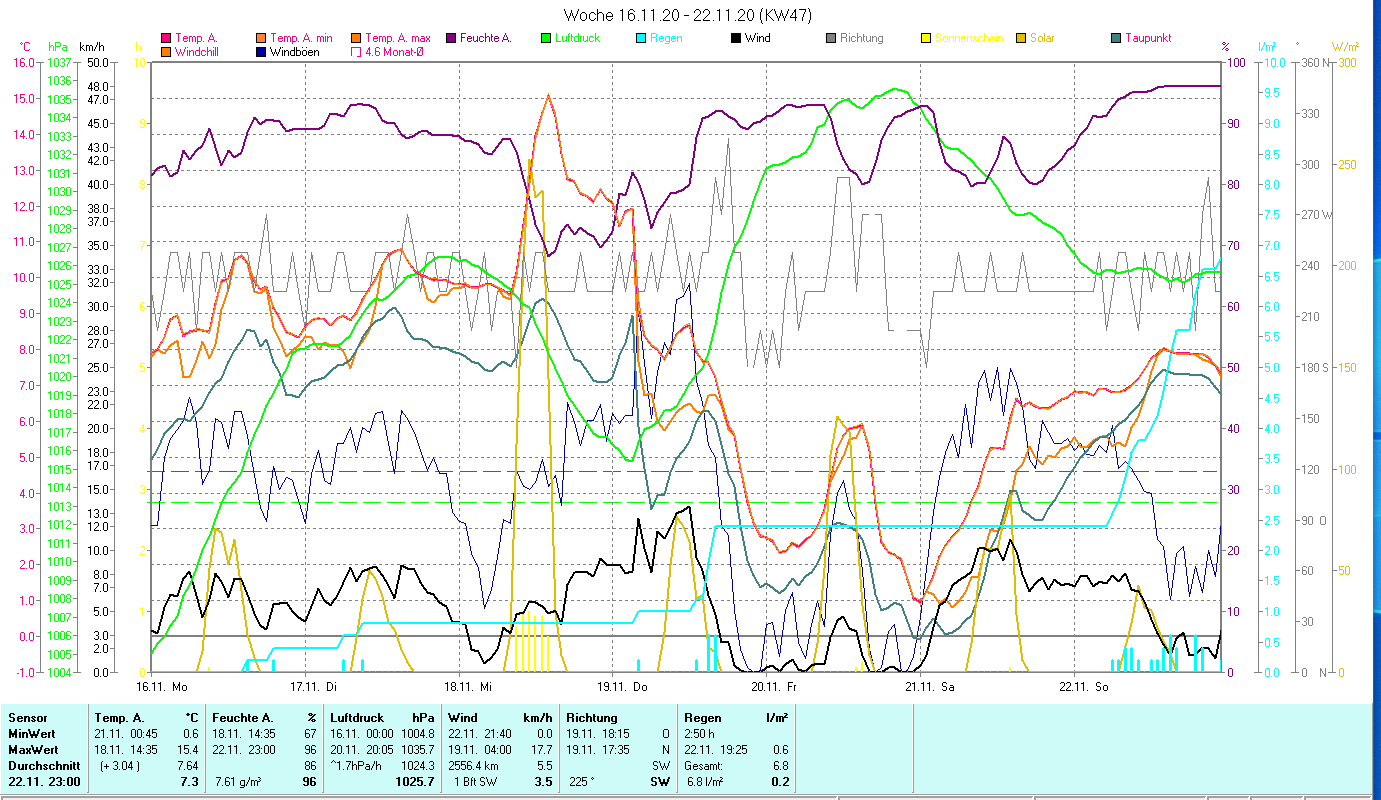Select the Luftdruck legend label
The width and height of the screenshot is (1381, 800).
tap(578, 38)
